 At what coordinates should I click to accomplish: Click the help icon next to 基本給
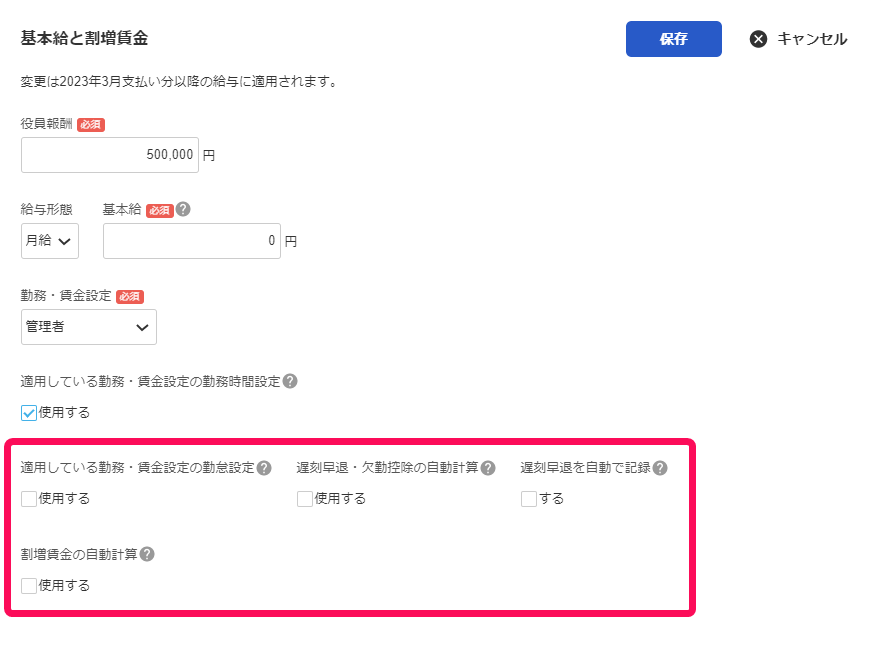pos(183,209)
